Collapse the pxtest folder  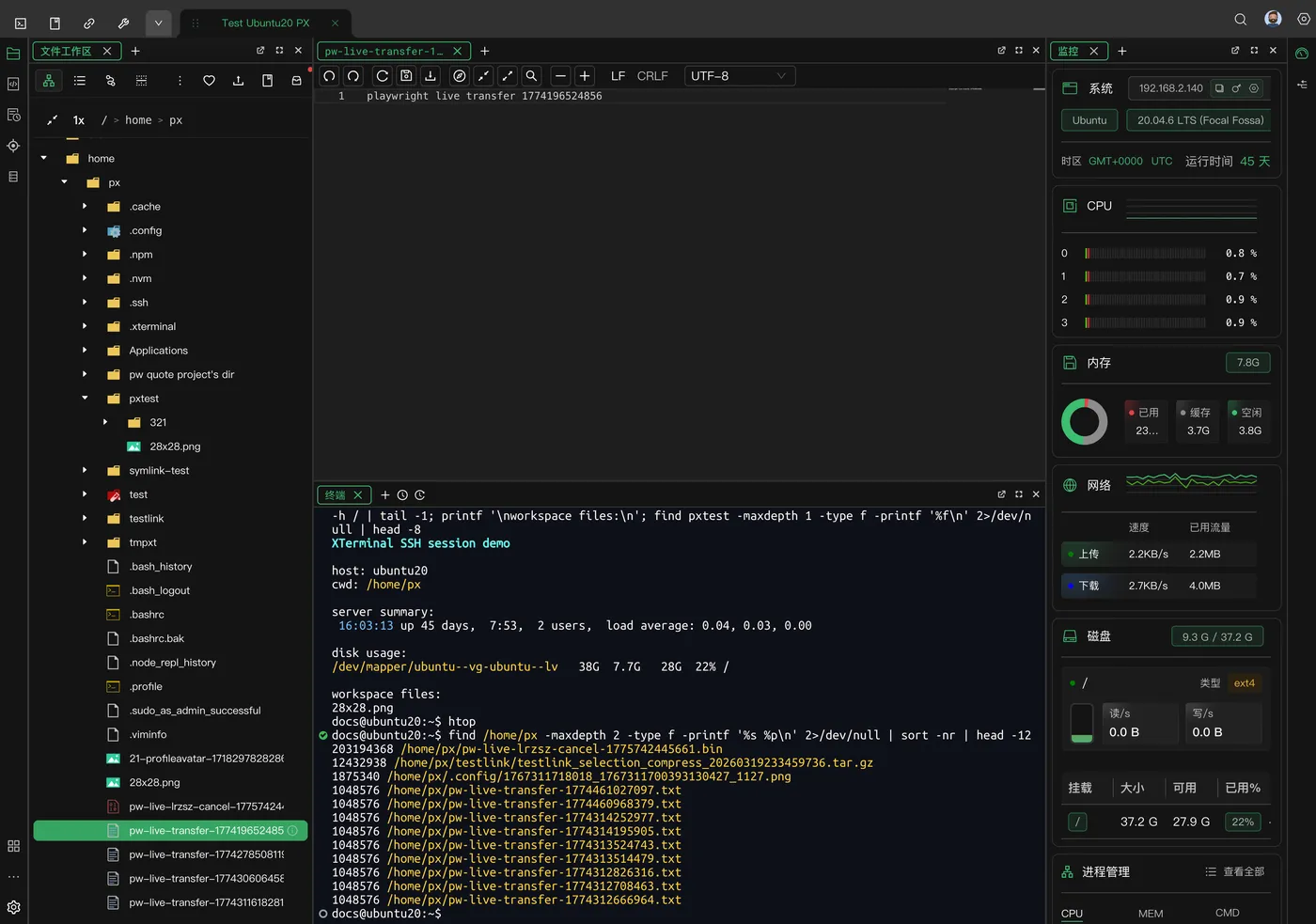[x=85, y=399]
